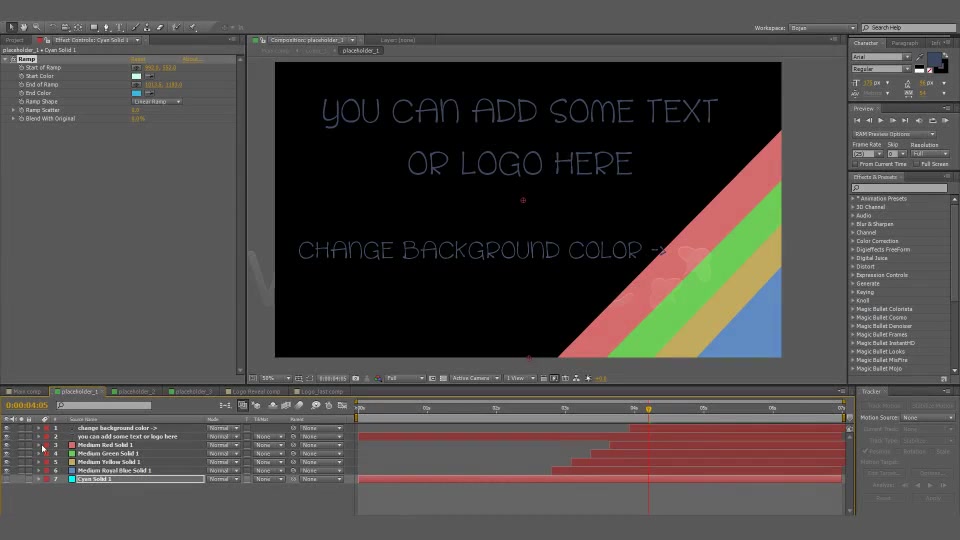Open Ramp Shape Linear Ramp dropdown

pyautogui.click(x=157, y=102)
